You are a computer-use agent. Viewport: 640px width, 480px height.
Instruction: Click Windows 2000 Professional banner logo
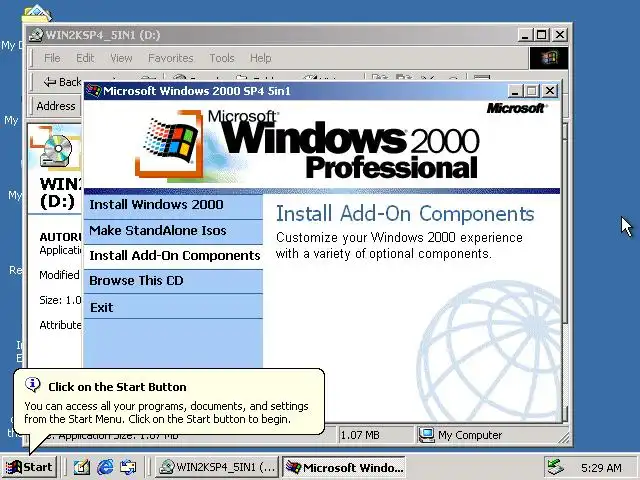[x=307, y=145]
